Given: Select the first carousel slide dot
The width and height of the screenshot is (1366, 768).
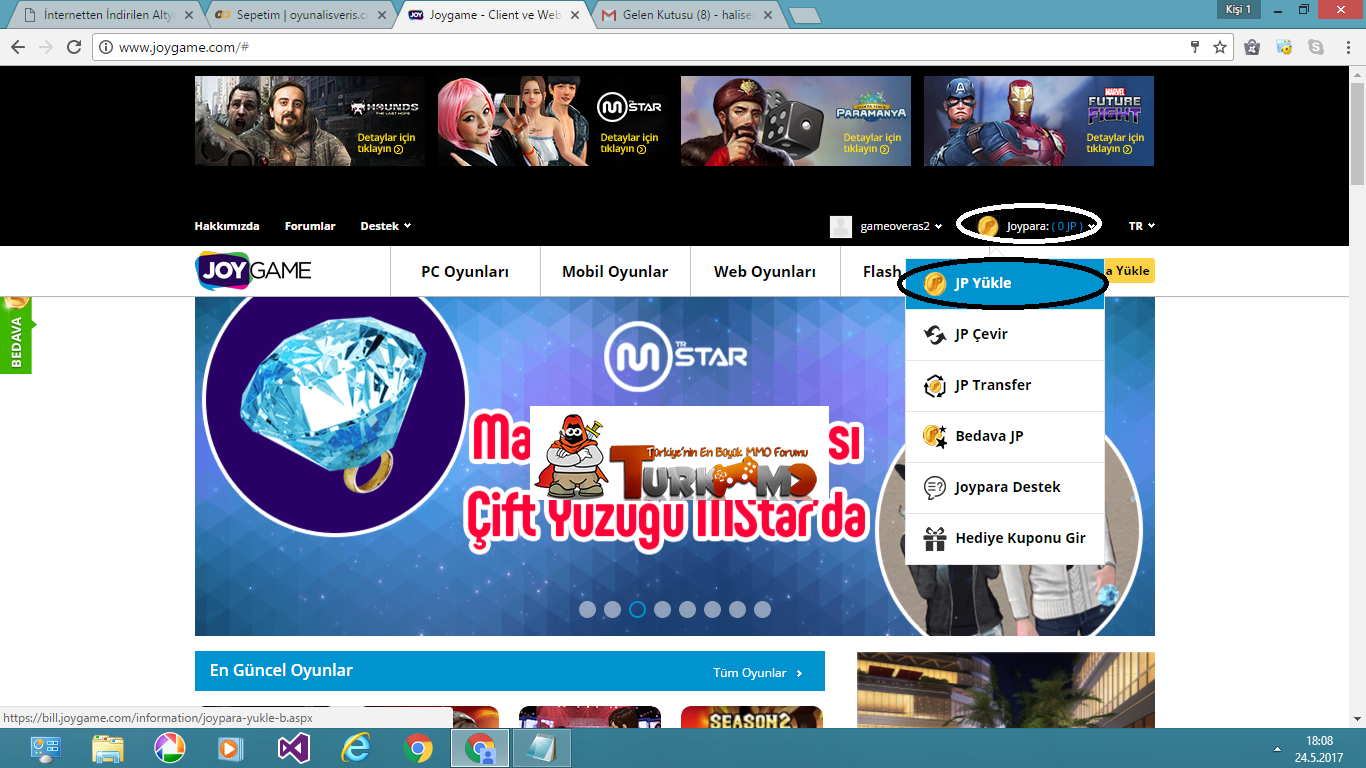Looking at the screenshot, I should point(587,609).
